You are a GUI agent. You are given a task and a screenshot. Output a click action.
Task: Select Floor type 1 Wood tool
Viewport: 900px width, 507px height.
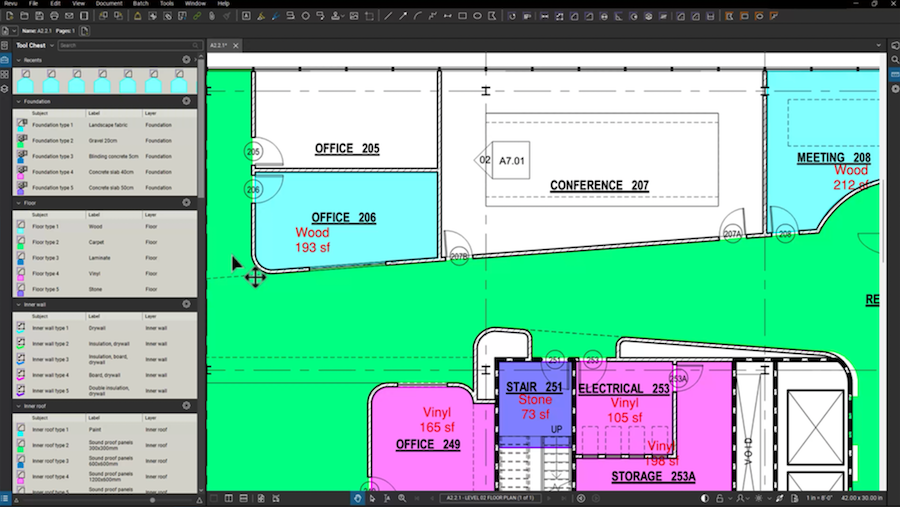[105, 226]
